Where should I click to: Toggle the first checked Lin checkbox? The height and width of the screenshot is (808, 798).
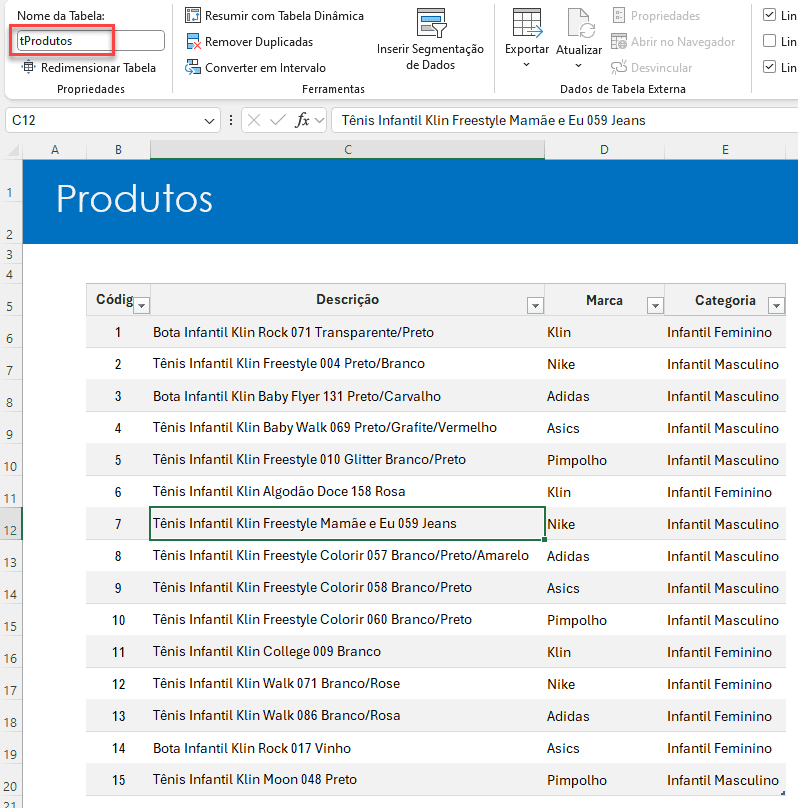pyautogui.click(x=769, y=15)
